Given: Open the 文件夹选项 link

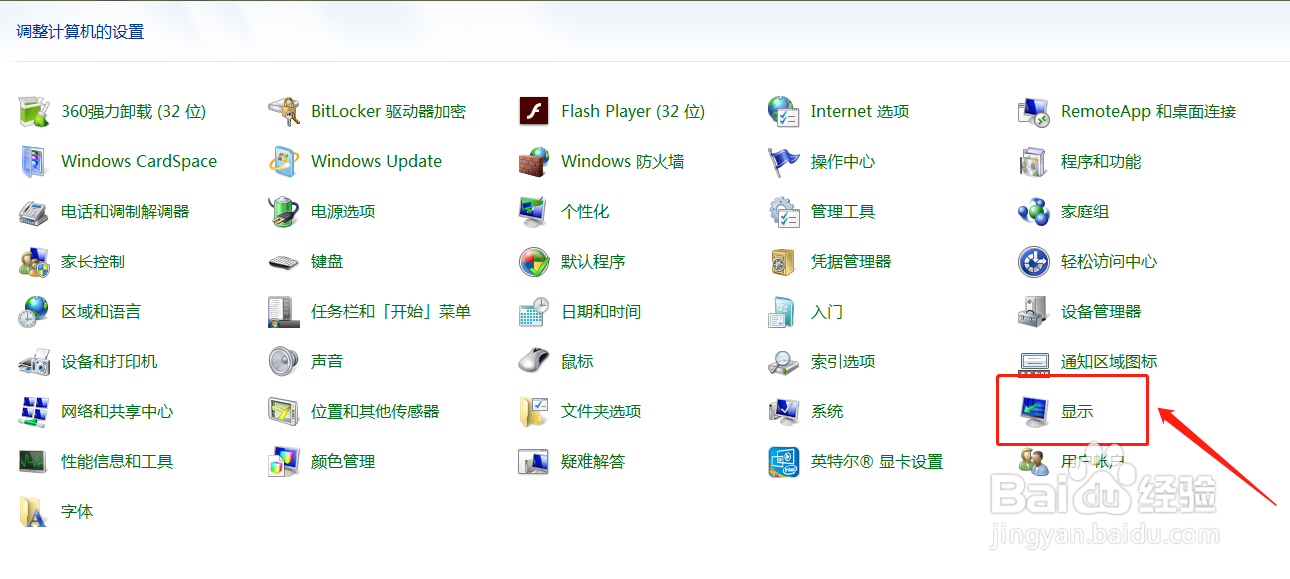Looking at the screenshot, I should tap(601, 412).
